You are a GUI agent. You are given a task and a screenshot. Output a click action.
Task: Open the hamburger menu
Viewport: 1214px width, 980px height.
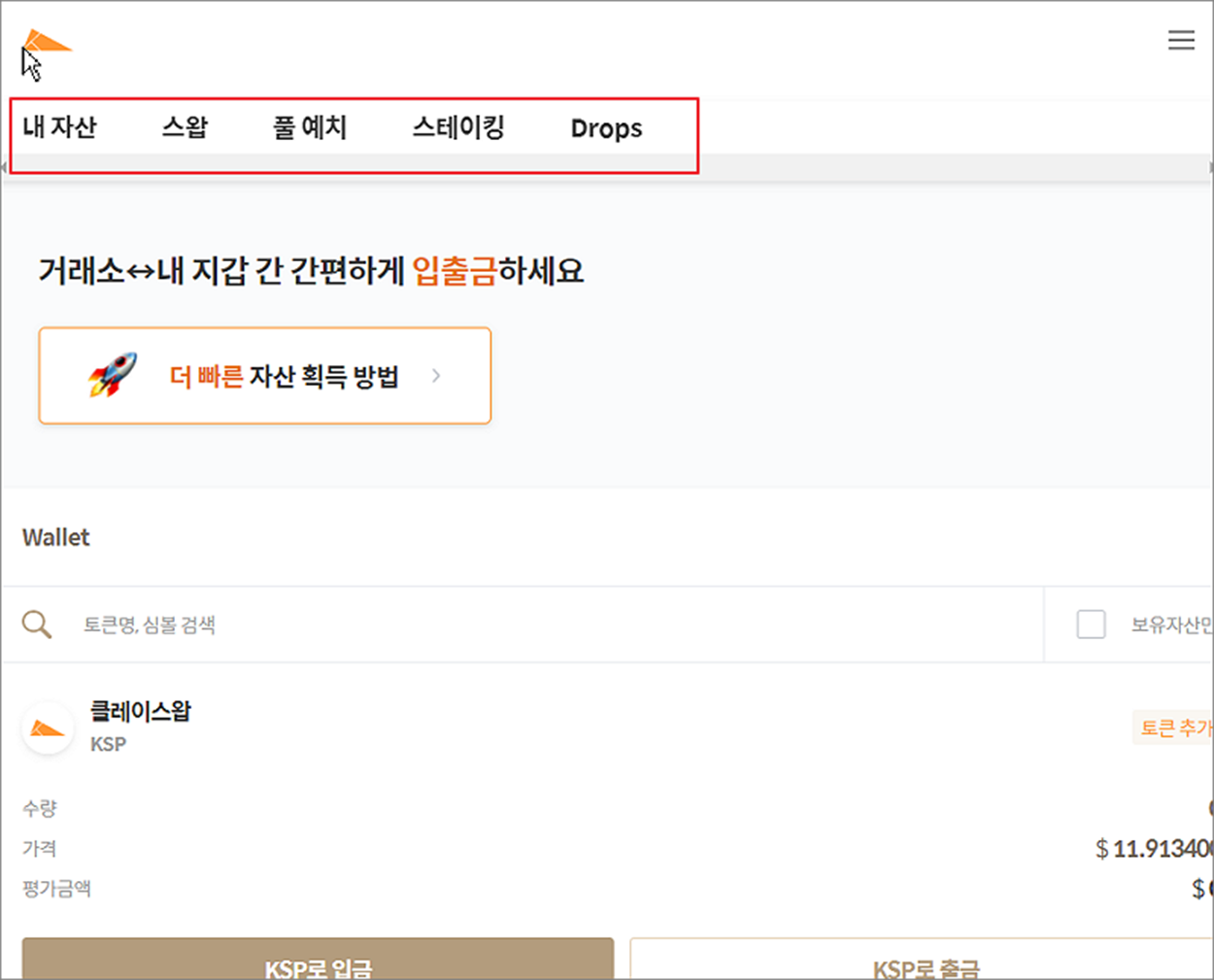point(1181,40)
